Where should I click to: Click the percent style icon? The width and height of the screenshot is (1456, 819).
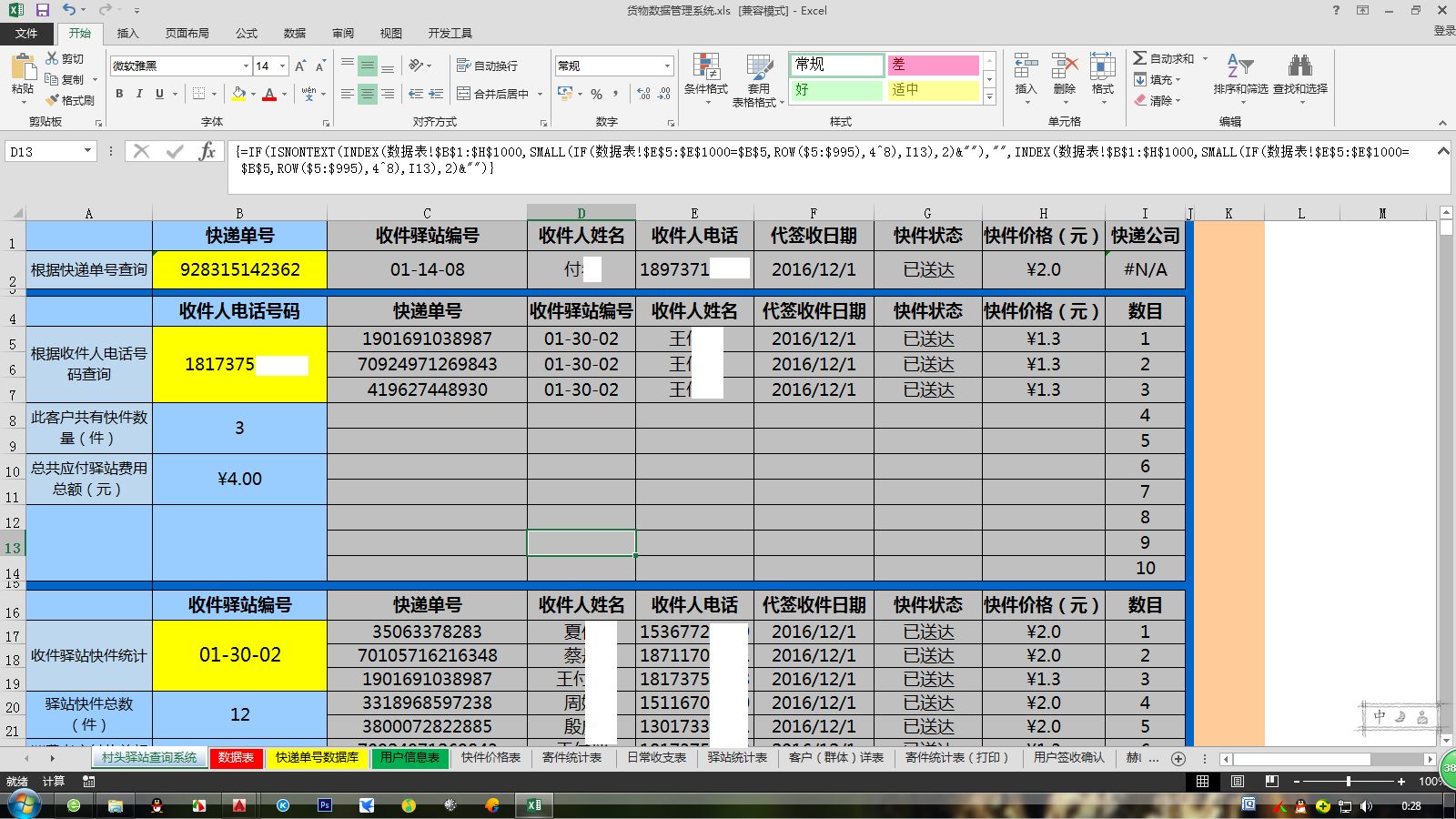[596, 94]
